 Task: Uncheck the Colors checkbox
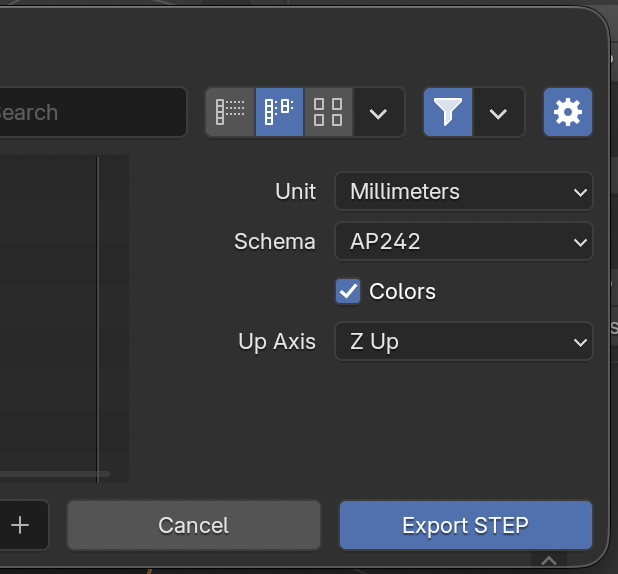point(348,291)
